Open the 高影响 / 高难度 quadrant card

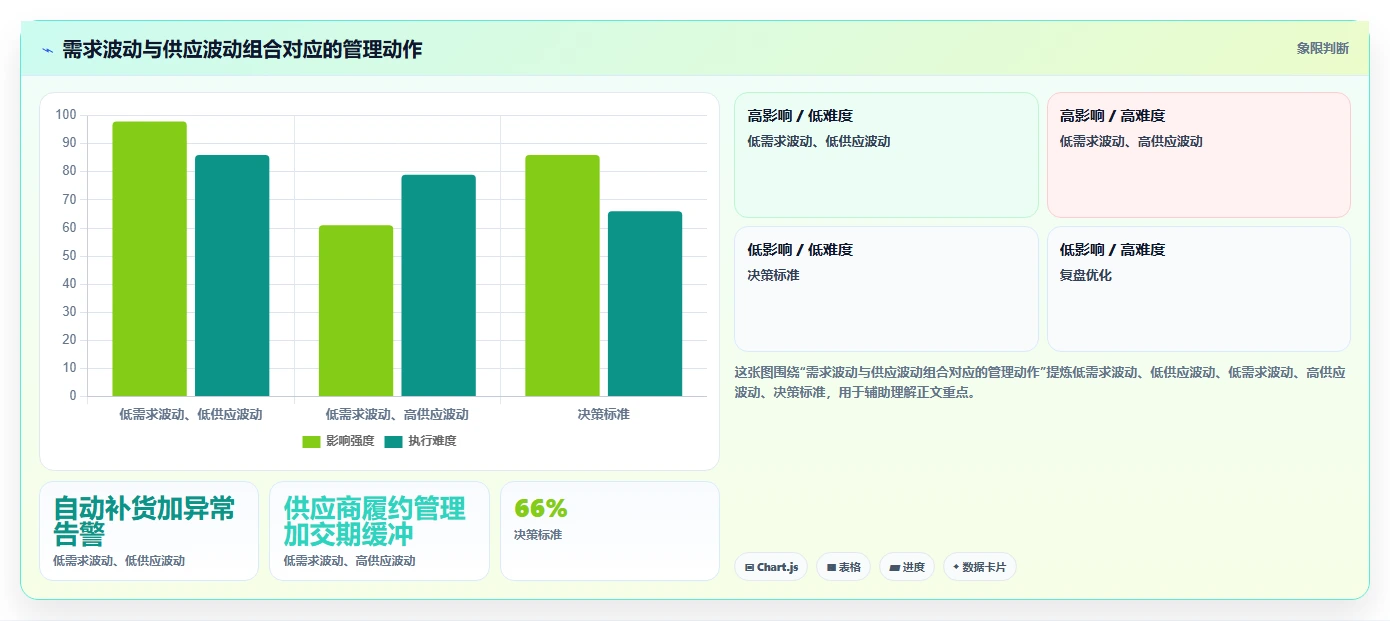pyautogui.click(x=1199, y=155)
